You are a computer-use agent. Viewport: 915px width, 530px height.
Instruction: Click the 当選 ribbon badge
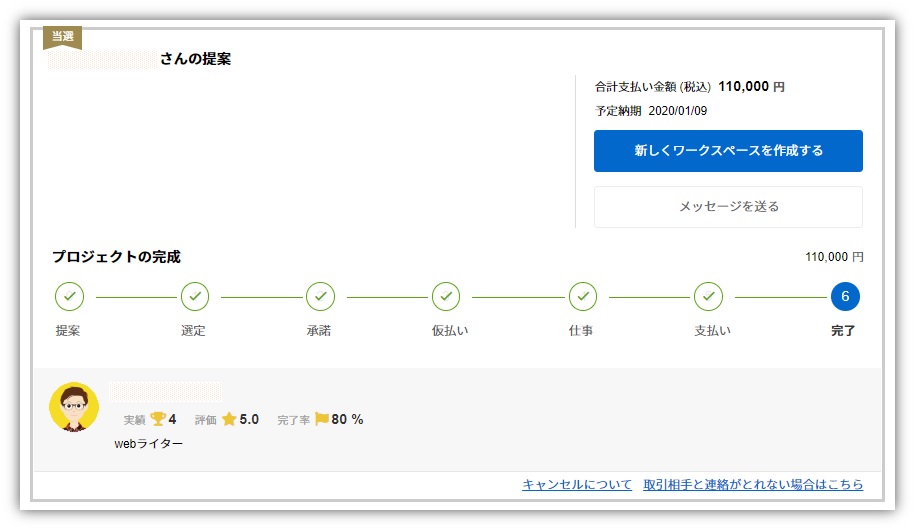pos(62,37)
